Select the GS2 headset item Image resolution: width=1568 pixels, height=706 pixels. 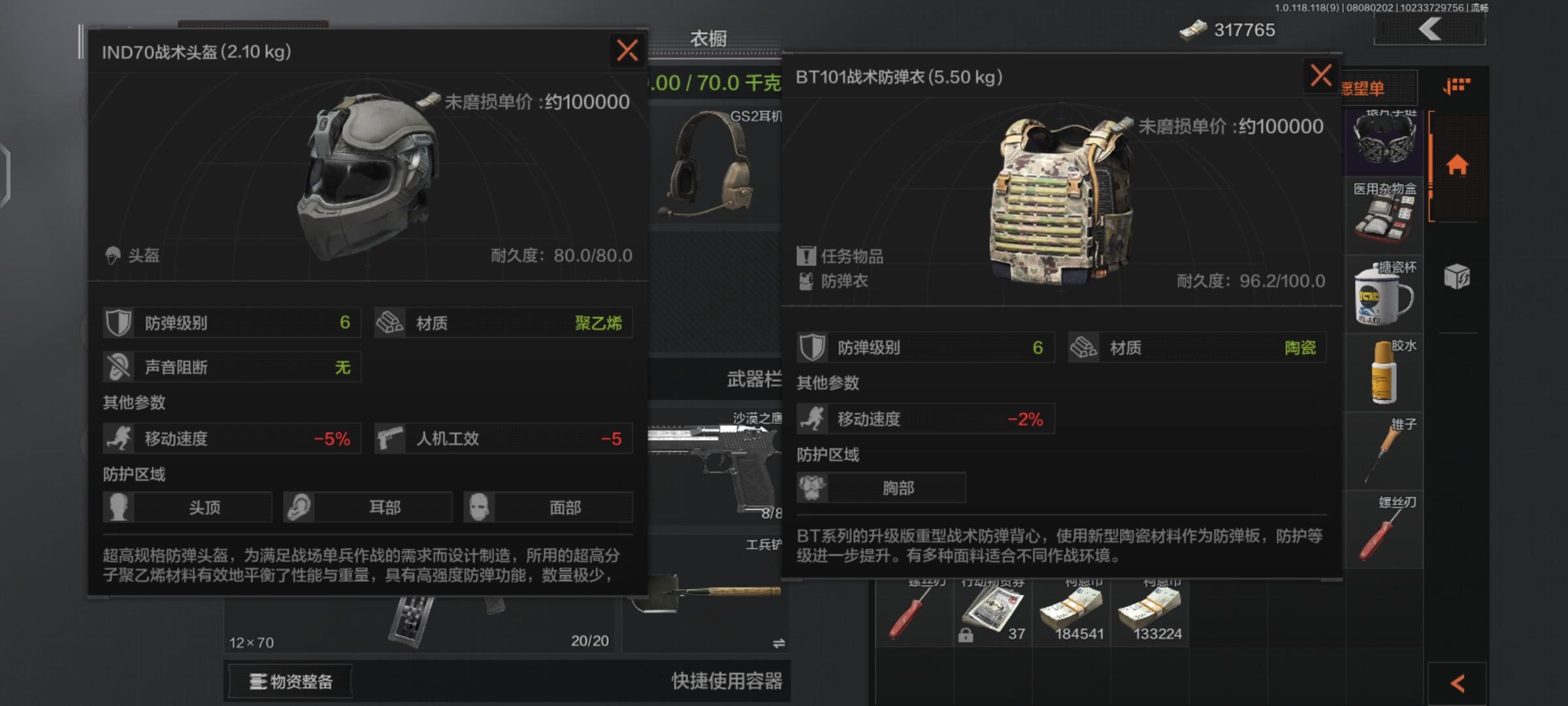715,165
